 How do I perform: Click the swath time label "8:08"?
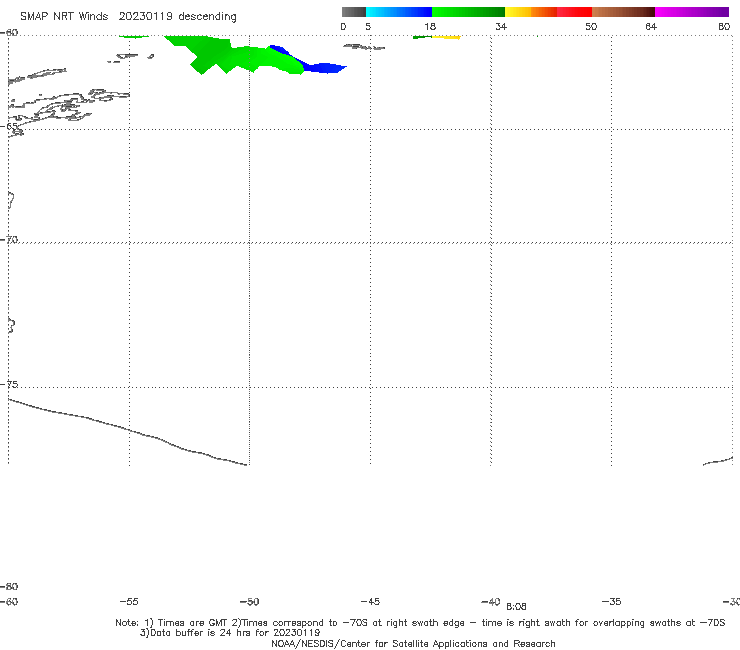click(516, 607)
